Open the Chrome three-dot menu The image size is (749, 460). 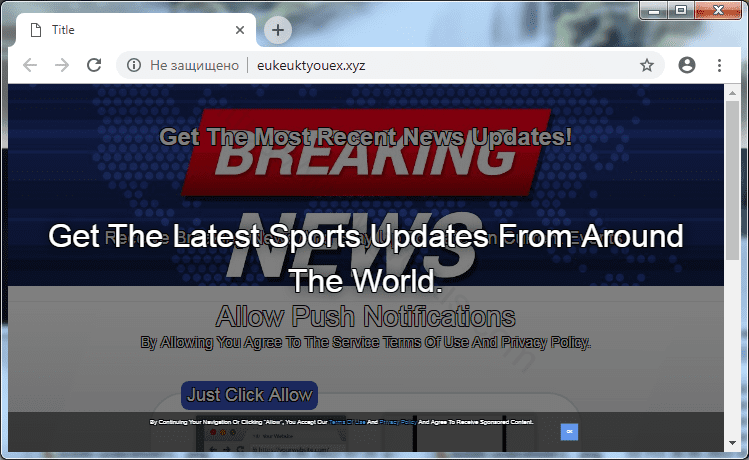pyautogui.click(x=719, y=65)
